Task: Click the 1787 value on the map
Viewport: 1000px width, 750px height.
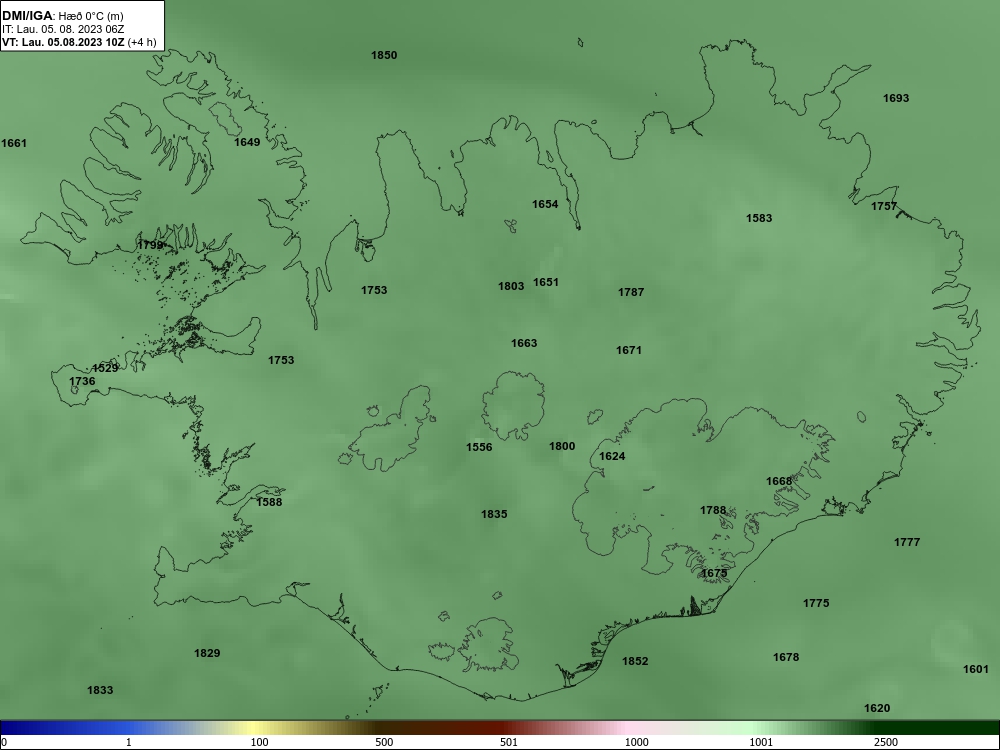Action: pos(631,292)
